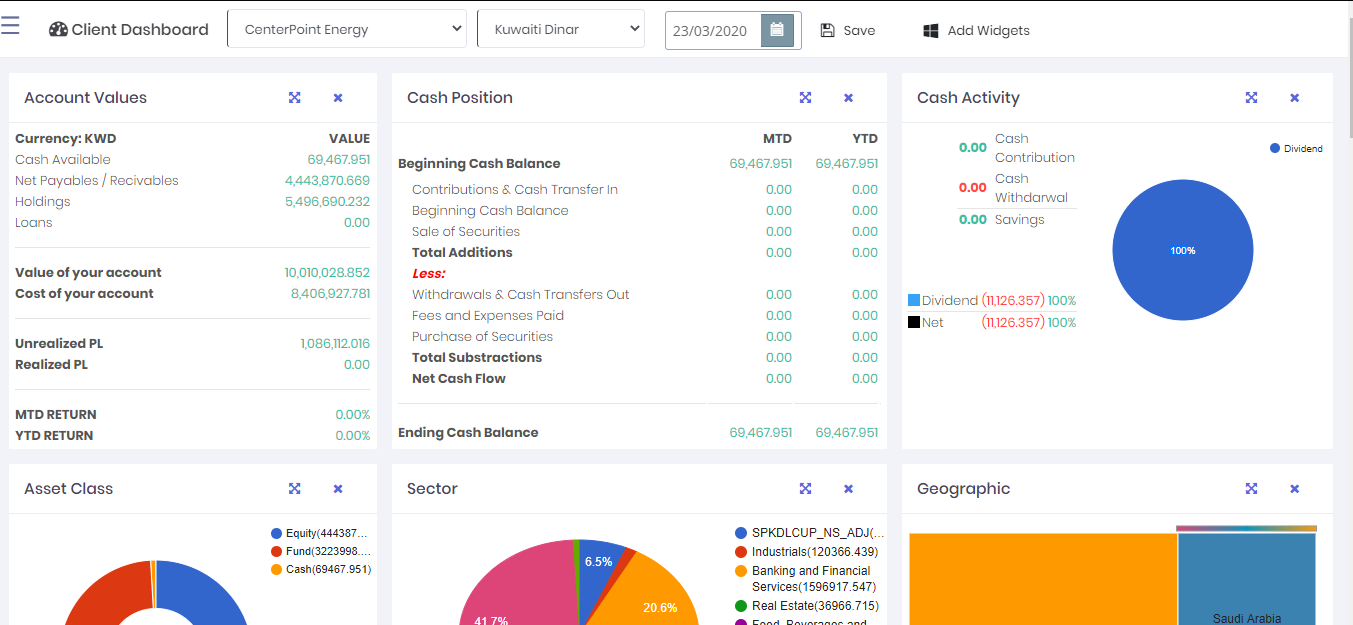Expand the Cash Activity widget
Image resolution: width=1353 pixels, height=625 pixels.
pyautogui.click(x=1251, y=98)
